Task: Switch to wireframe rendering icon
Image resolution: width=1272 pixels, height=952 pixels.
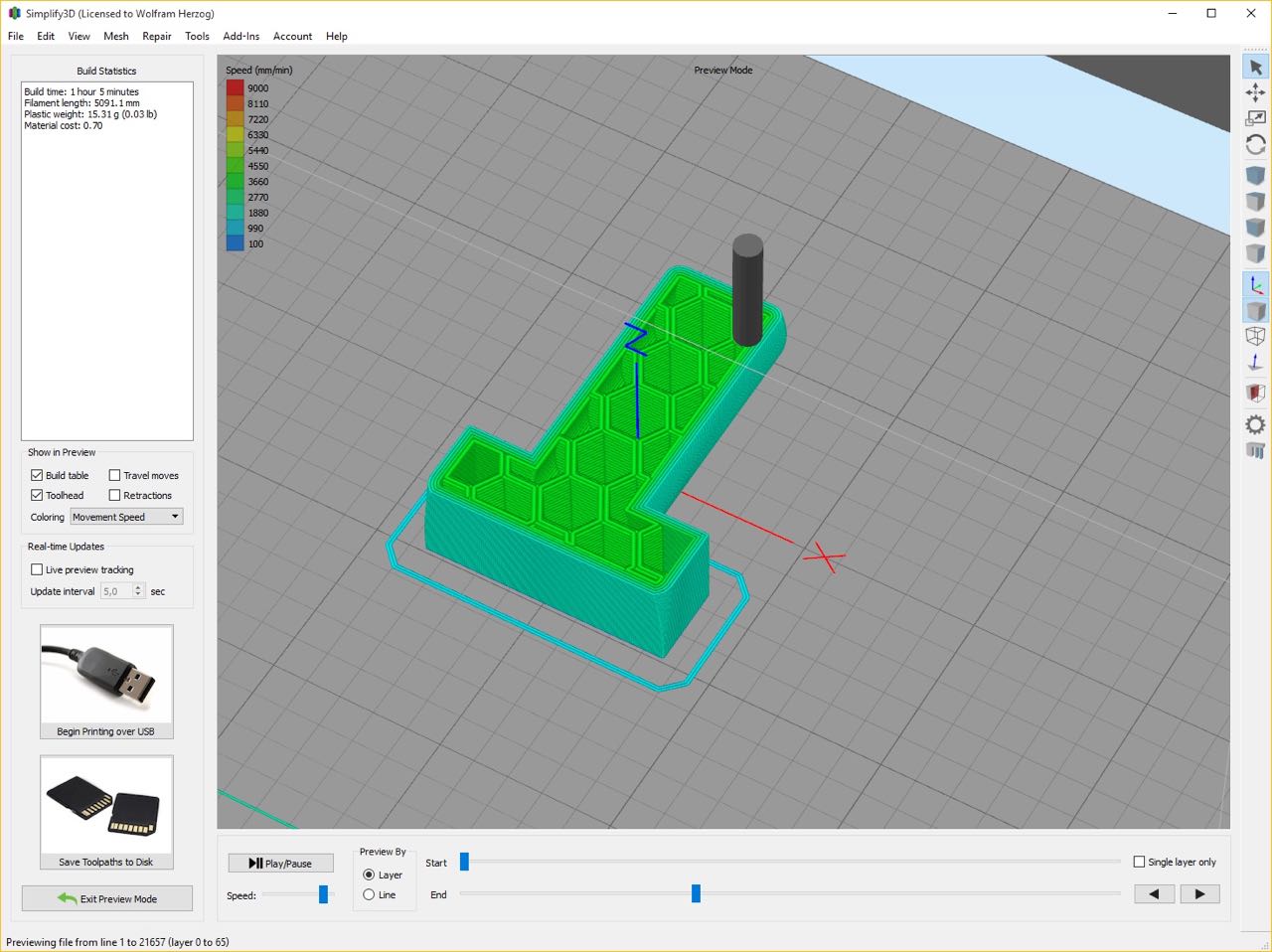Action: tap(1255, 337)
